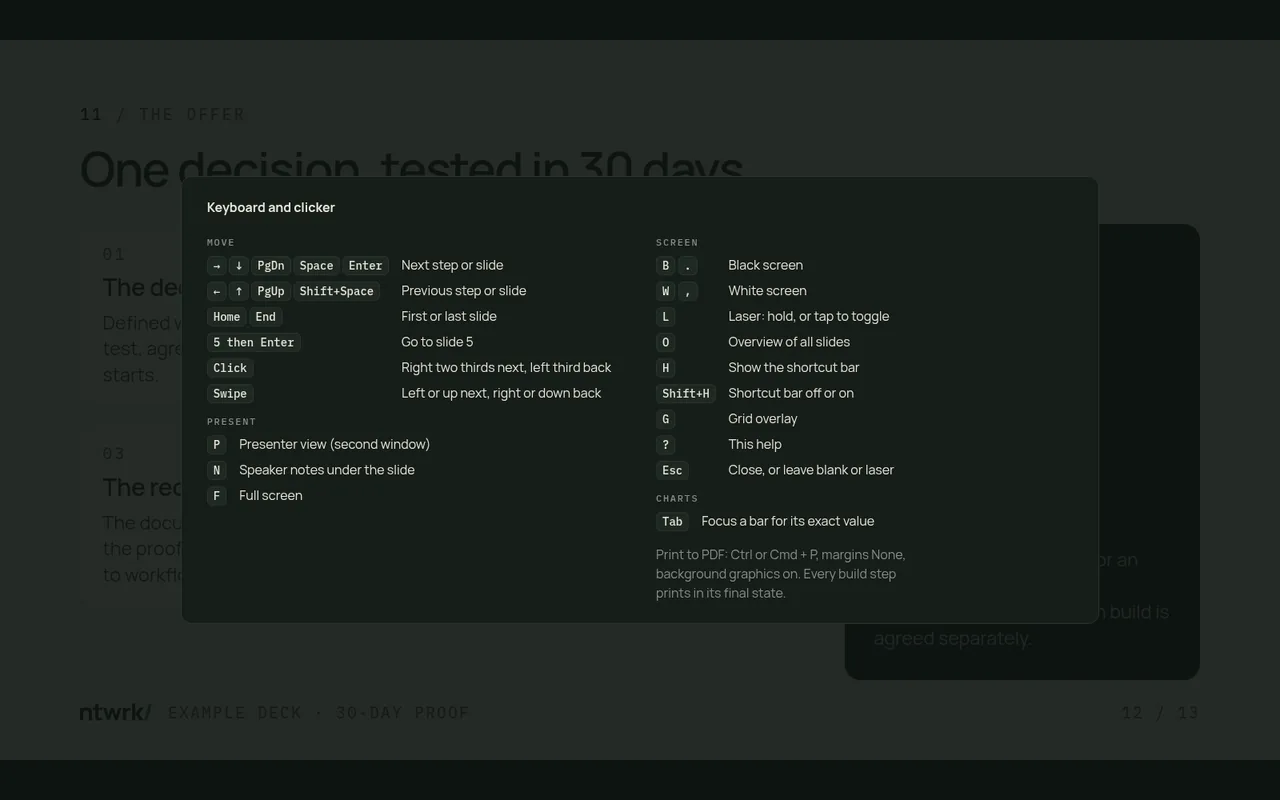Click the G keycap for grid overlay
The height and width of the screenshot is (800, 1280).
click(x=666, y=419)
